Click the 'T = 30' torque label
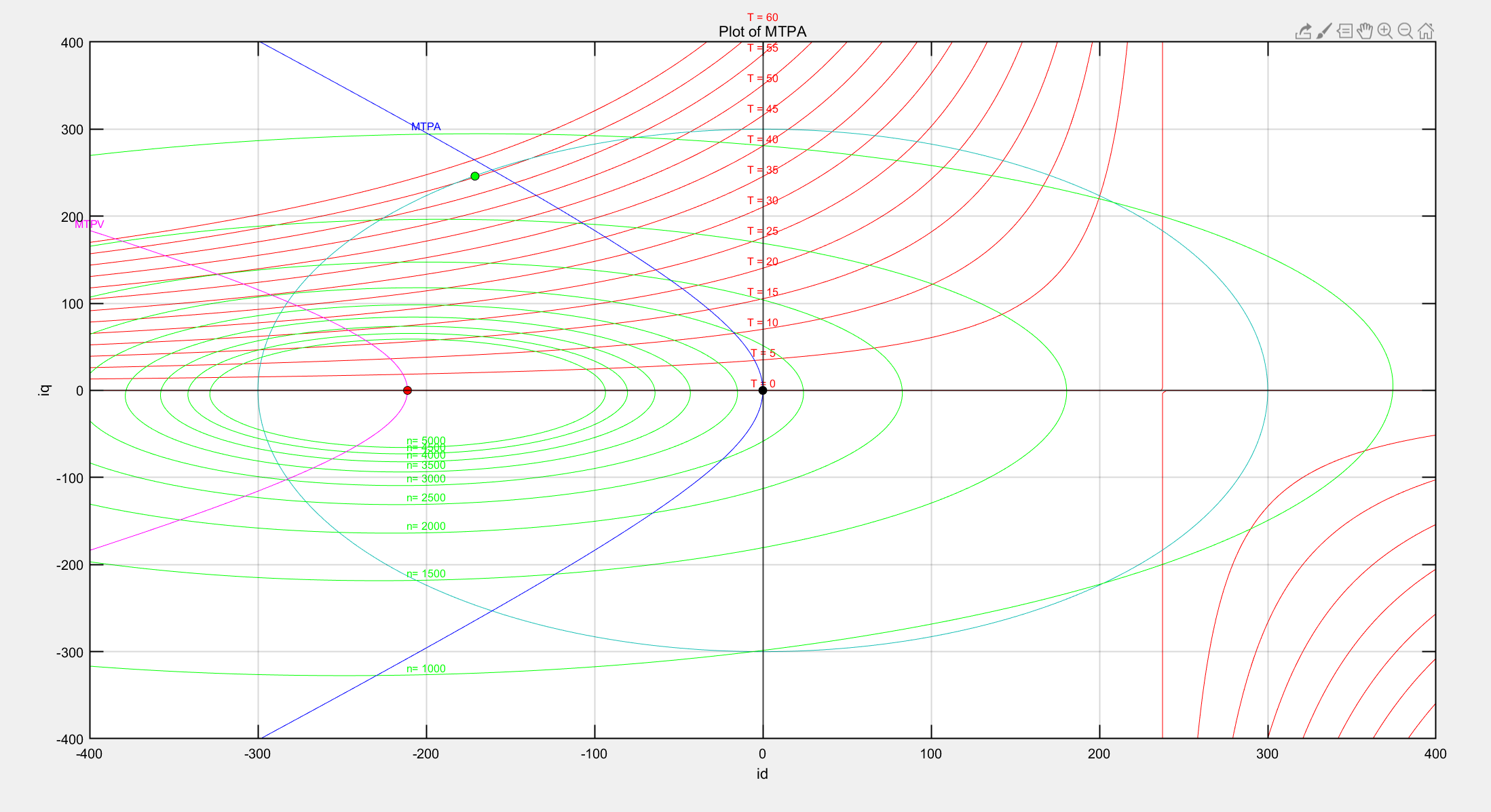The image size is (1491, 812). coord(763,201)
